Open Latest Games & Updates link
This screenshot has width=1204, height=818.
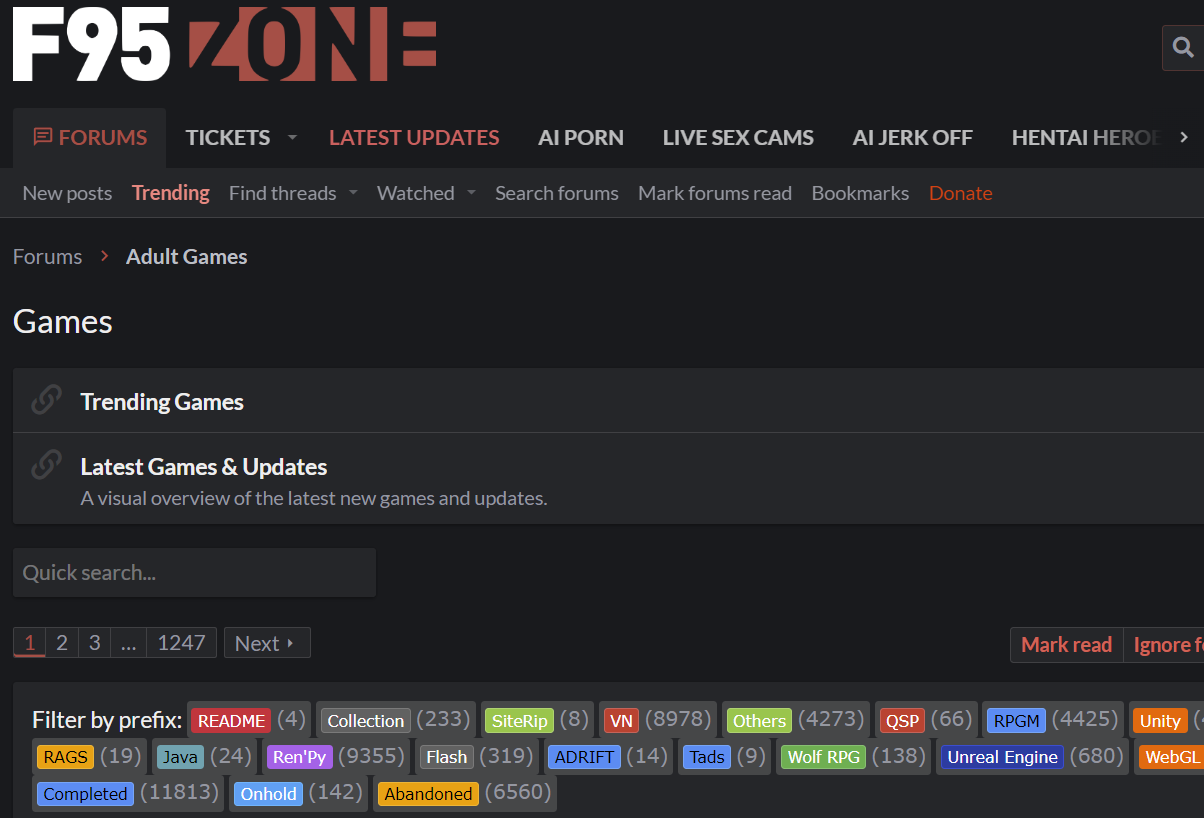(x=204, y=466)
